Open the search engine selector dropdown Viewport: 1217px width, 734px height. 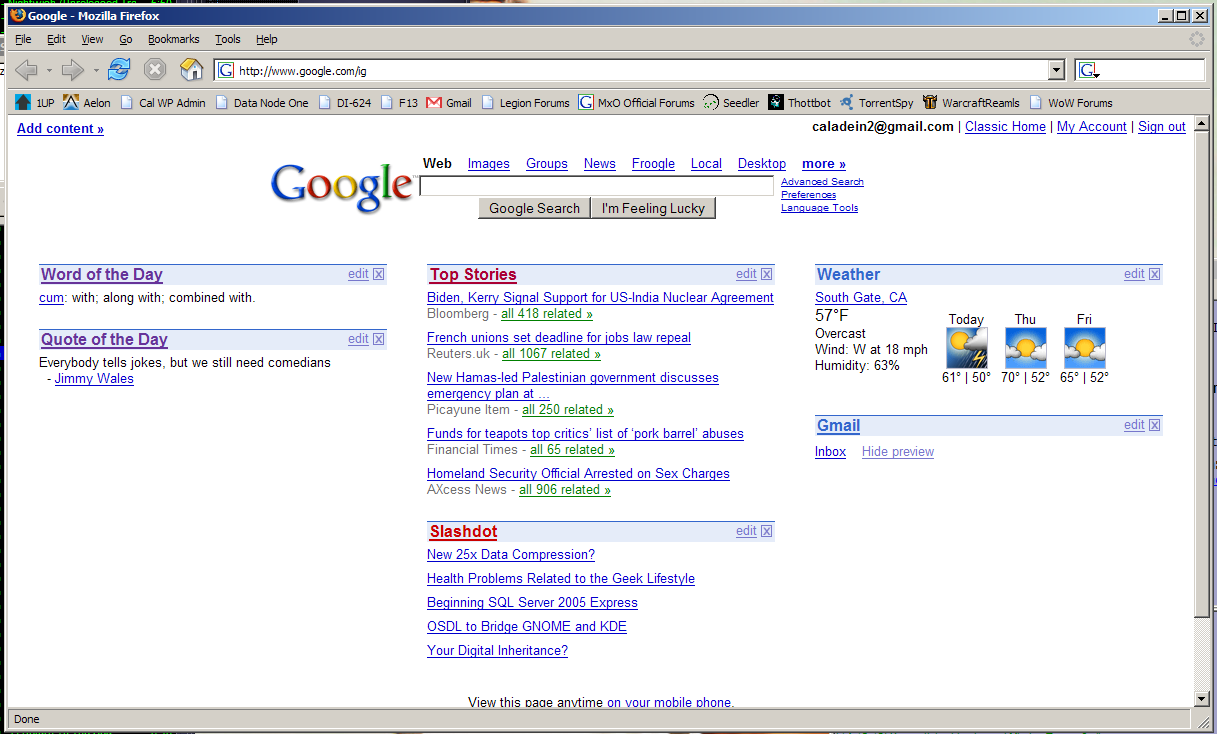coord(1088,70)
